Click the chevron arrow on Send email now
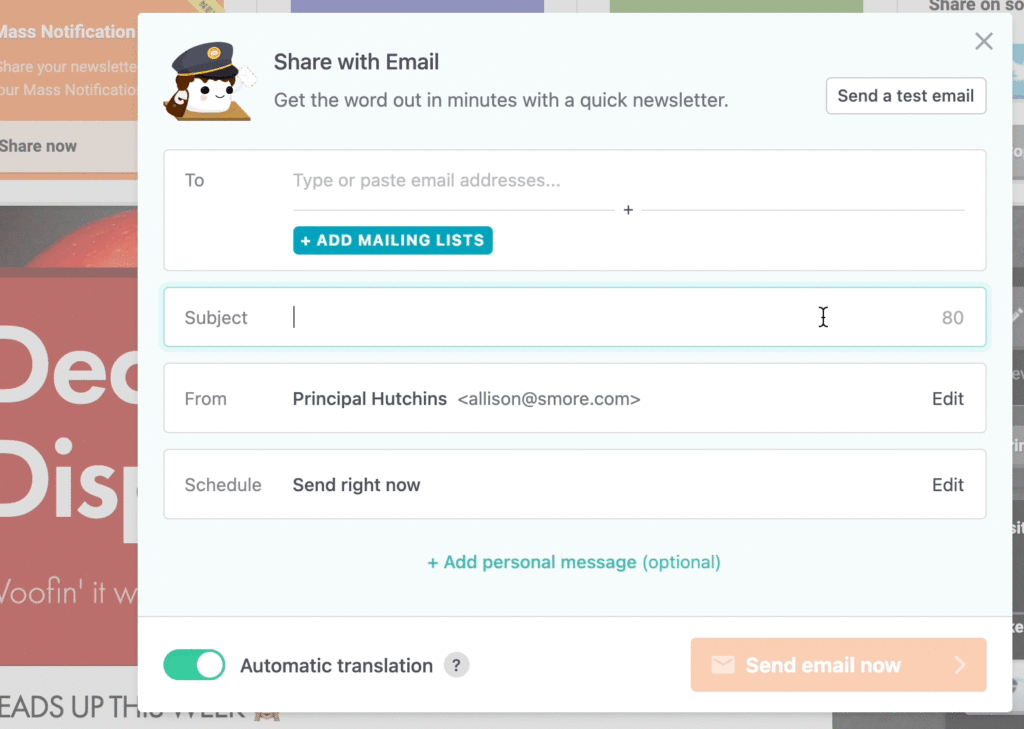The image size is (1024, 729). coord(960,665)
